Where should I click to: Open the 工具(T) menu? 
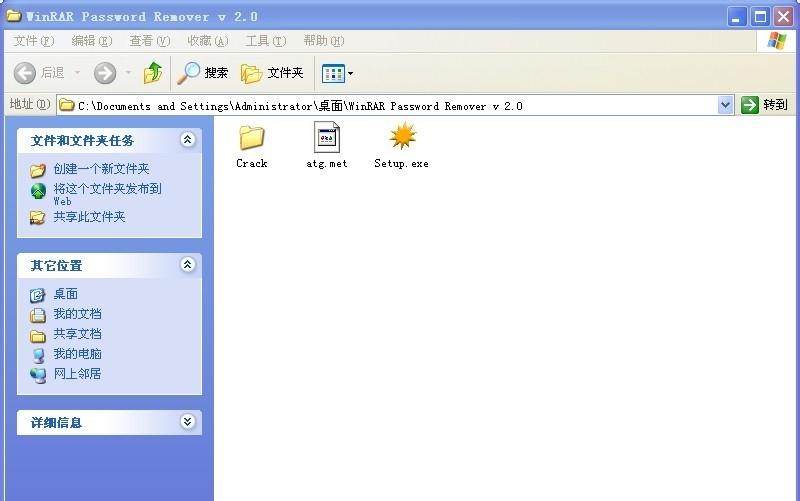coord(266,41)
